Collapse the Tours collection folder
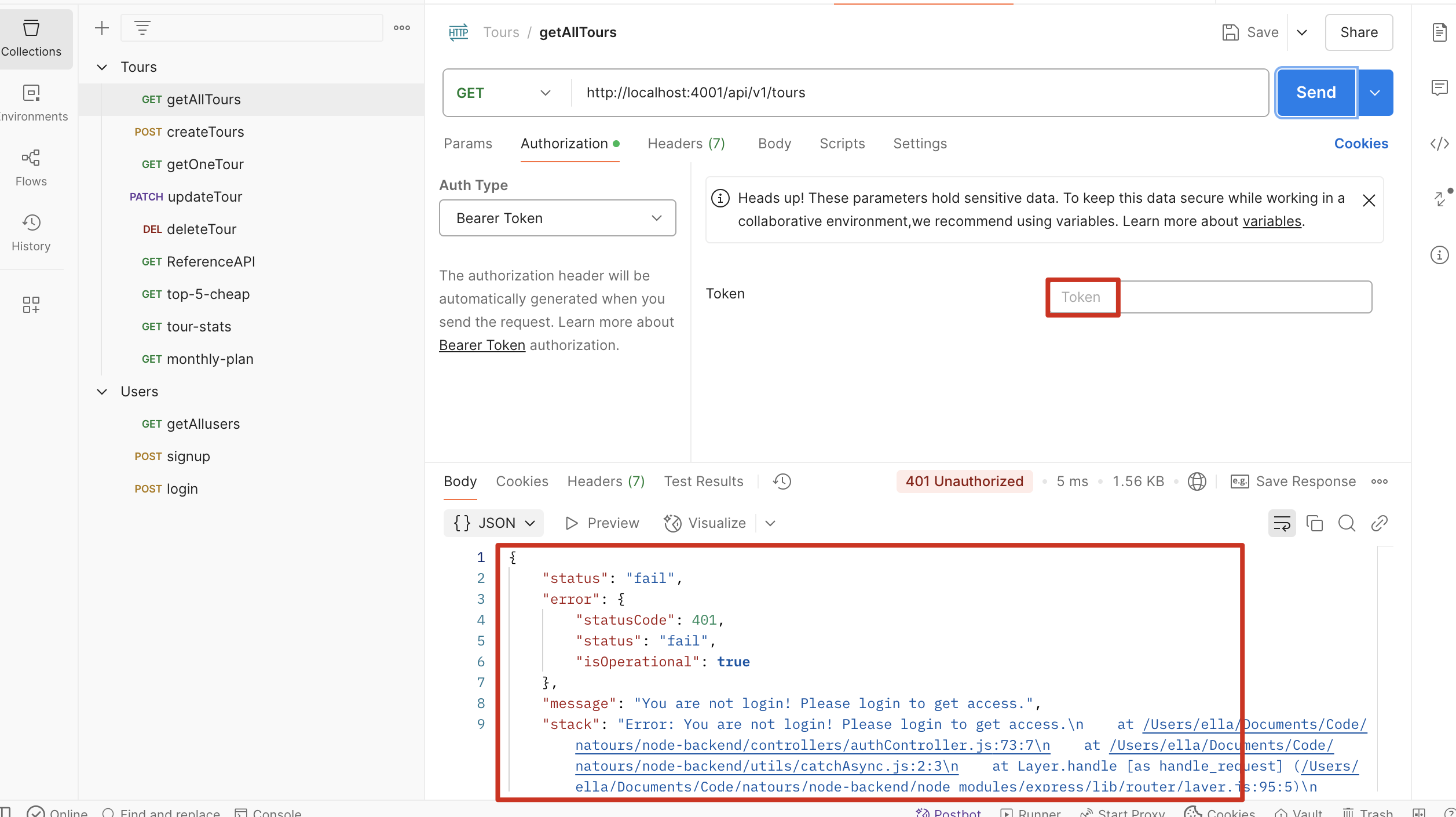 click(x=102, y=67)
